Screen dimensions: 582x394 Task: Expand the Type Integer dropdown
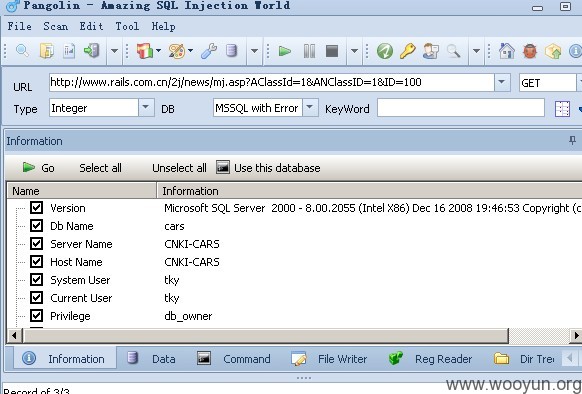146,108
